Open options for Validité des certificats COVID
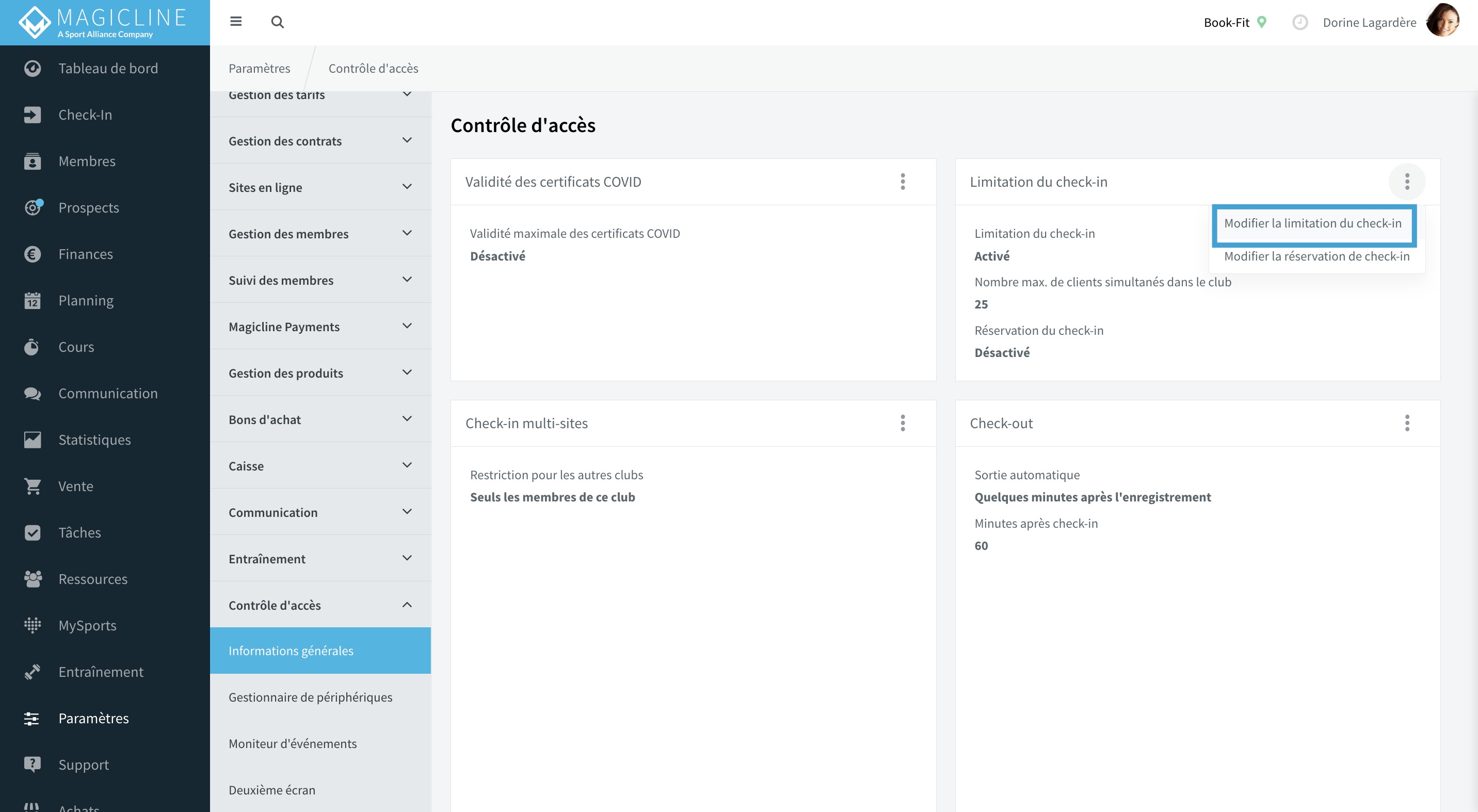 [903, 182]
